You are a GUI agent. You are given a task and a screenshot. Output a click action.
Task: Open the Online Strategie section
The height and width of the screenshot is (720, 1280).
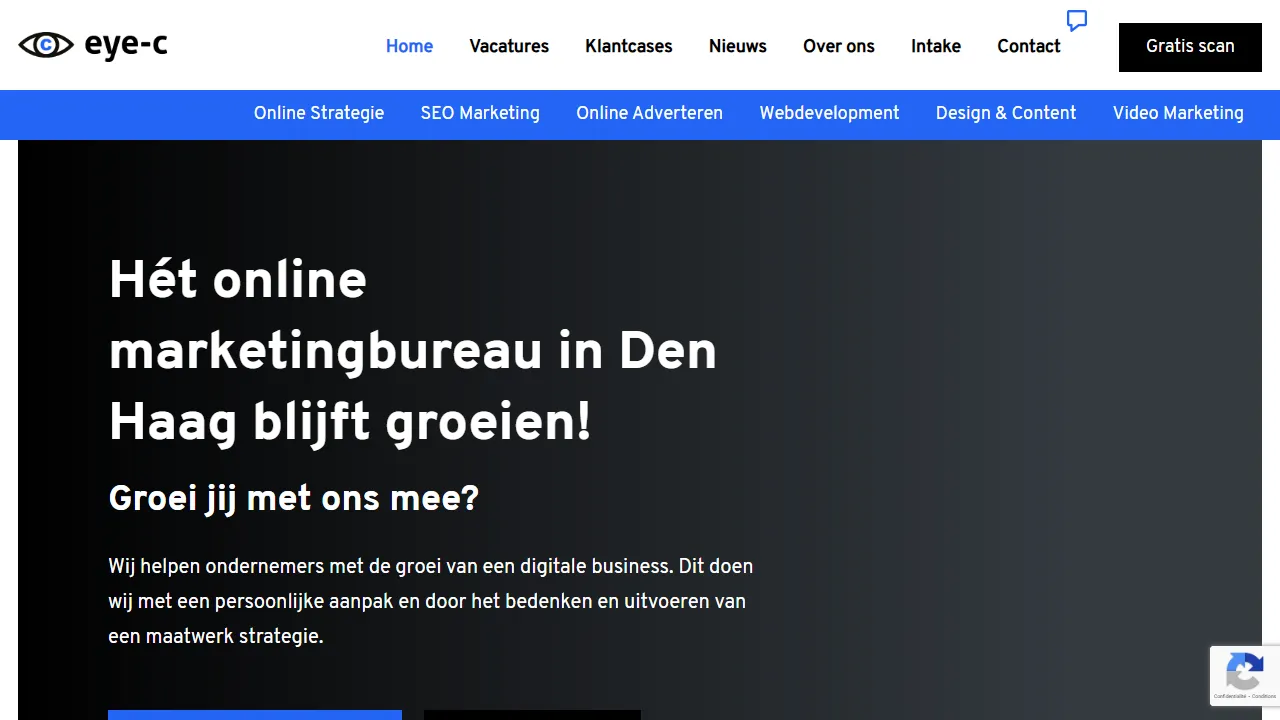318,113
